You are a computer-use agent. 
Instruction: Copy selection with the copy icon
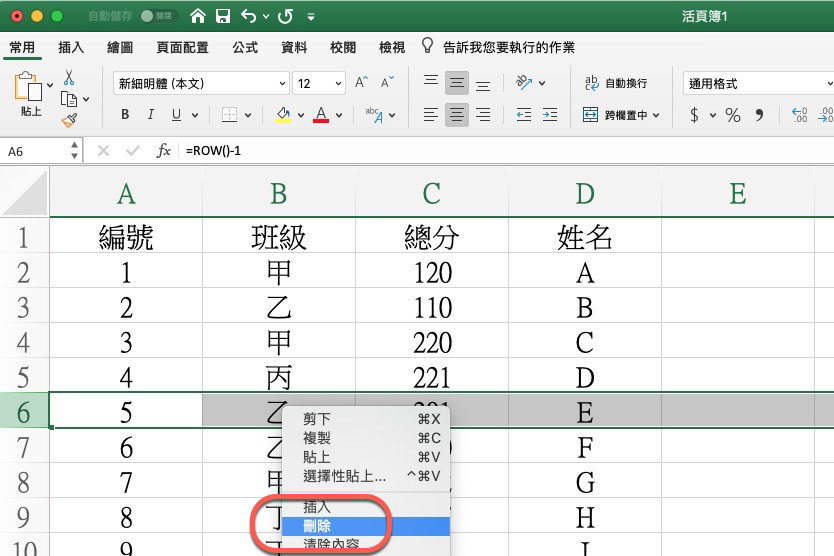pyautogui.click(x=69, y=99)
